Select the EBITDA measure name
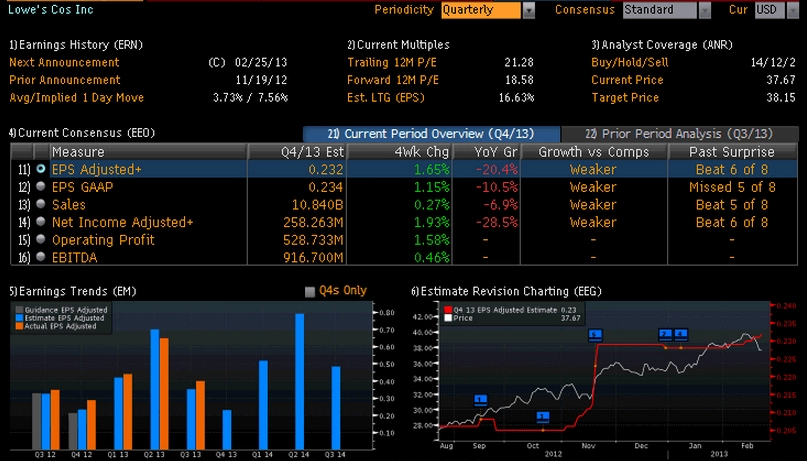 point(74,257)
